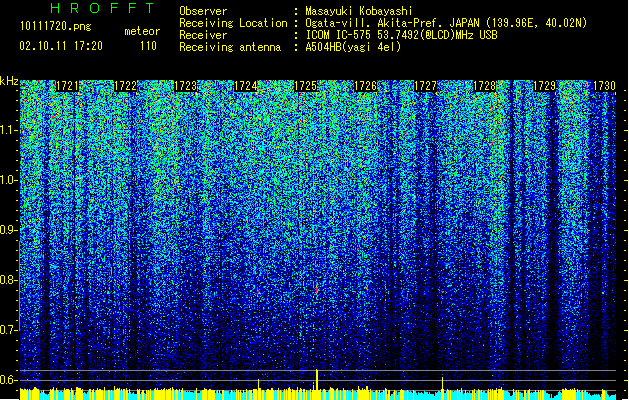Image resolution: width=629 pixels, height=400 pixels.
Task: Click the 1726 time marker
Action: (365, 86)
